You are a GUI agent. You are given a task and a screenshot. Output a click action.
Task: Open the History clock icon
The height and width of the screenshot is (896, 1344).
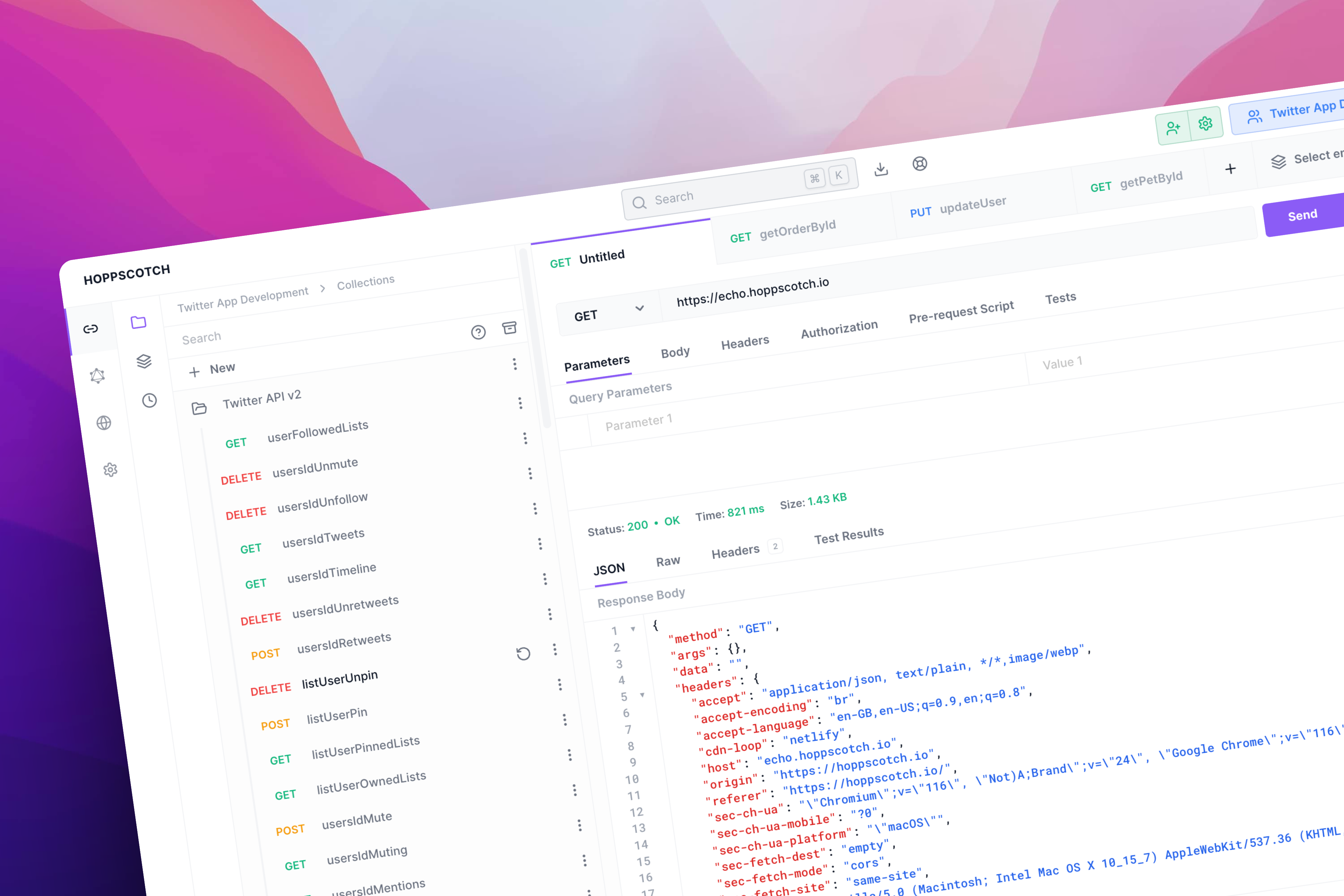pos(149,400)
